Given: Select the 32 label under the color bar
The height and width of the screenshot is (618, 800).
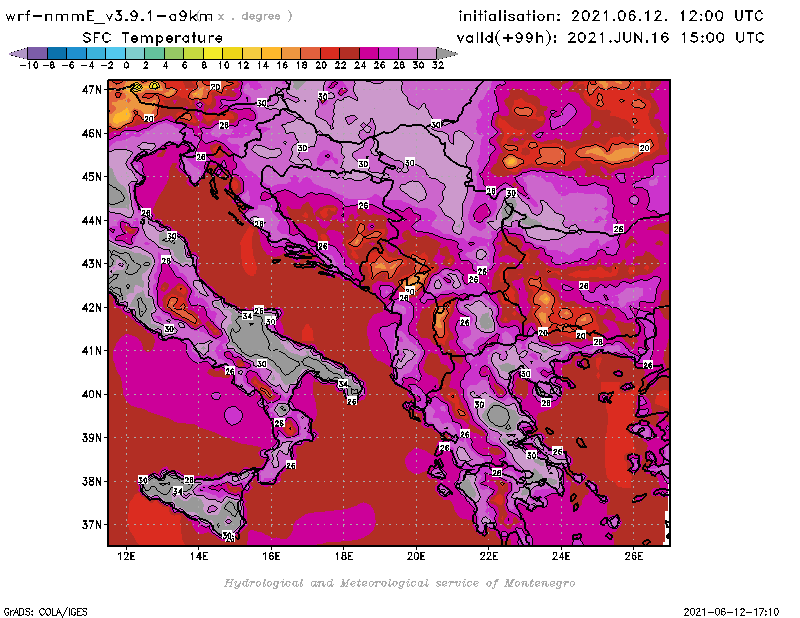Looking at the screenshot, I should click(438, 65).
